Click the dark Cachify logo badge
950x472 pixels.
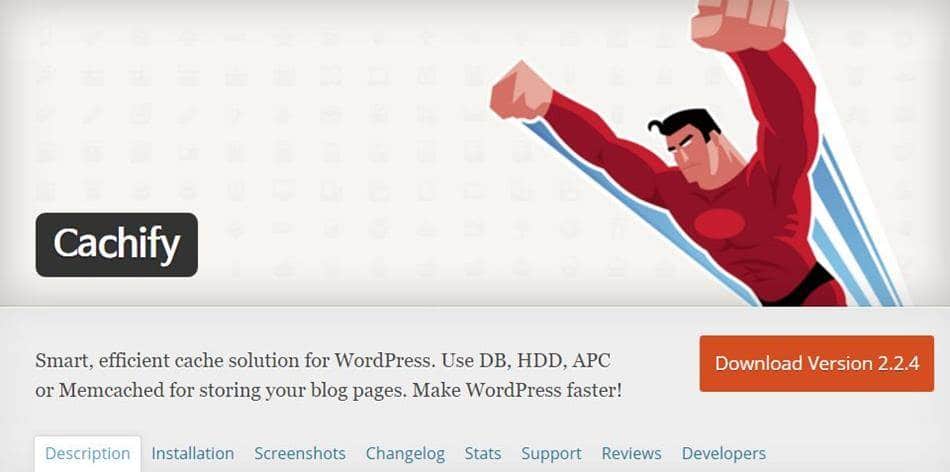click(117, 245)
